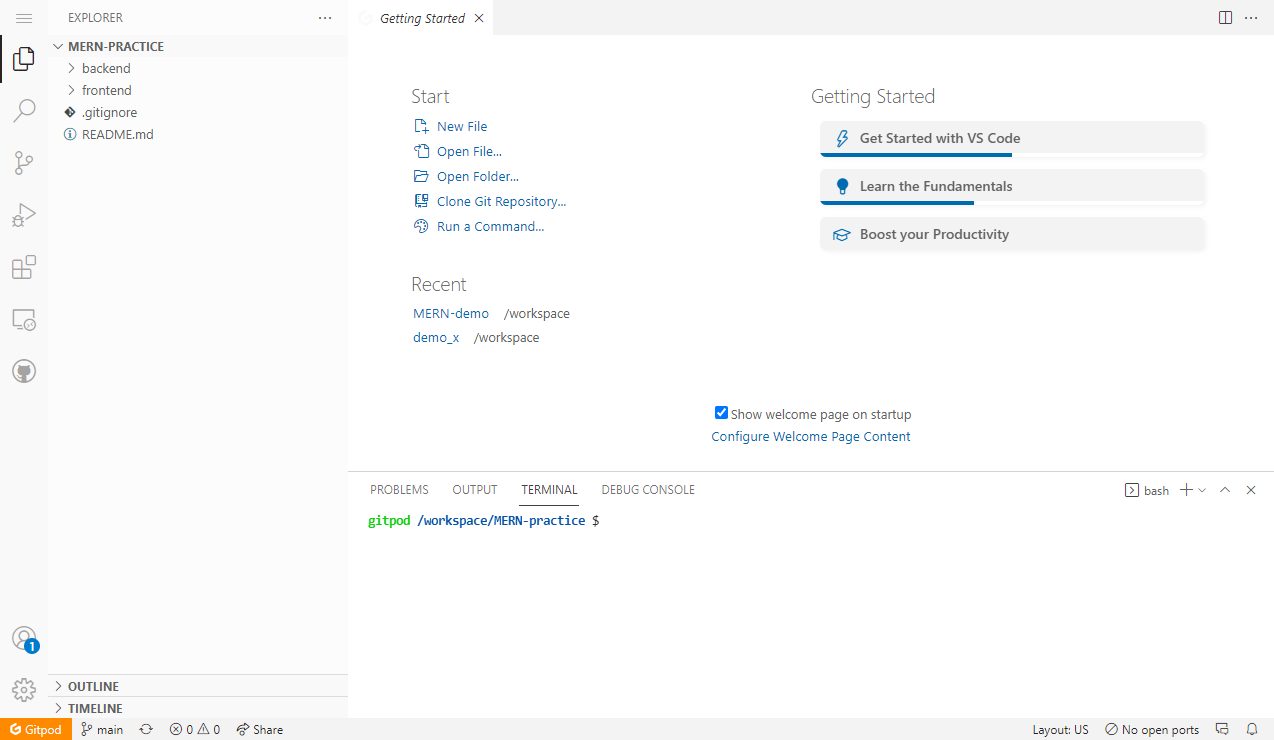The width and height of the screenshot is (1274, 740).
Task: Open recent MERN-demo workspace
Action: click(451, 313)
